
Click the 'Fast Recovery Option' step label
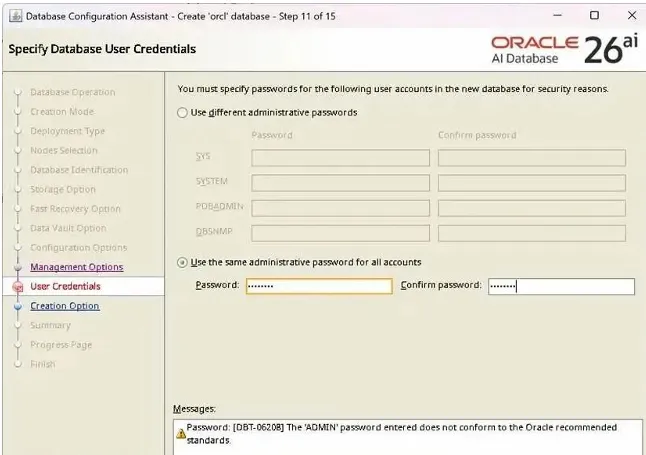pos(75,209)
